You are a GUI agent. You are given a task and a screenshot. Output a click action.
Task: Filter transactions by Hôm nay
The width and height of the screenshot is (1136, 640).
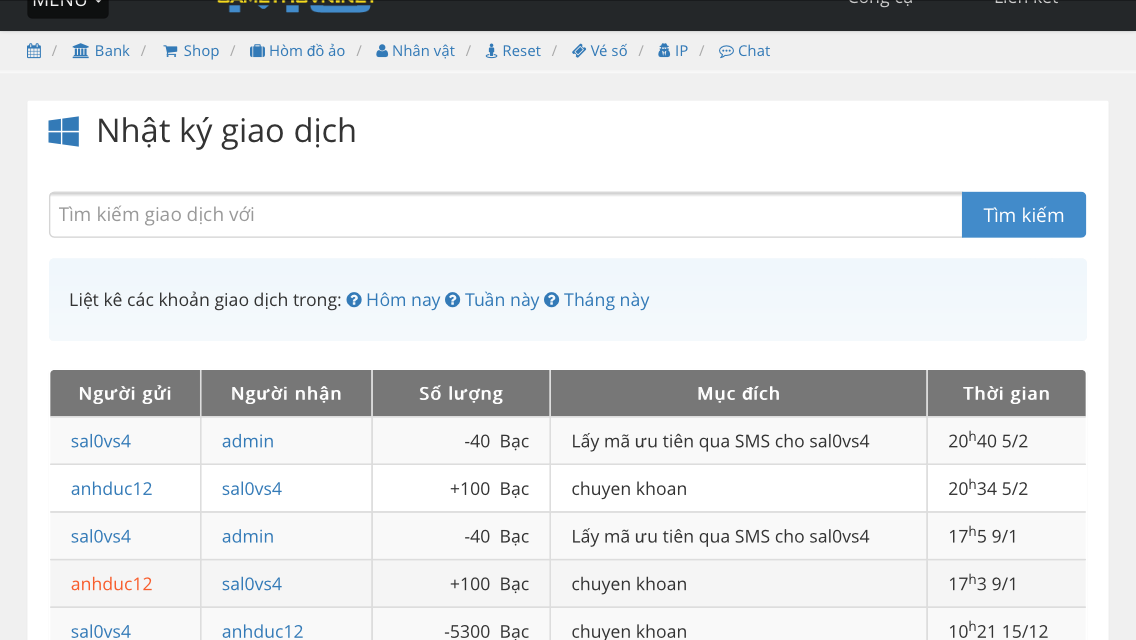tap(394, 300)
